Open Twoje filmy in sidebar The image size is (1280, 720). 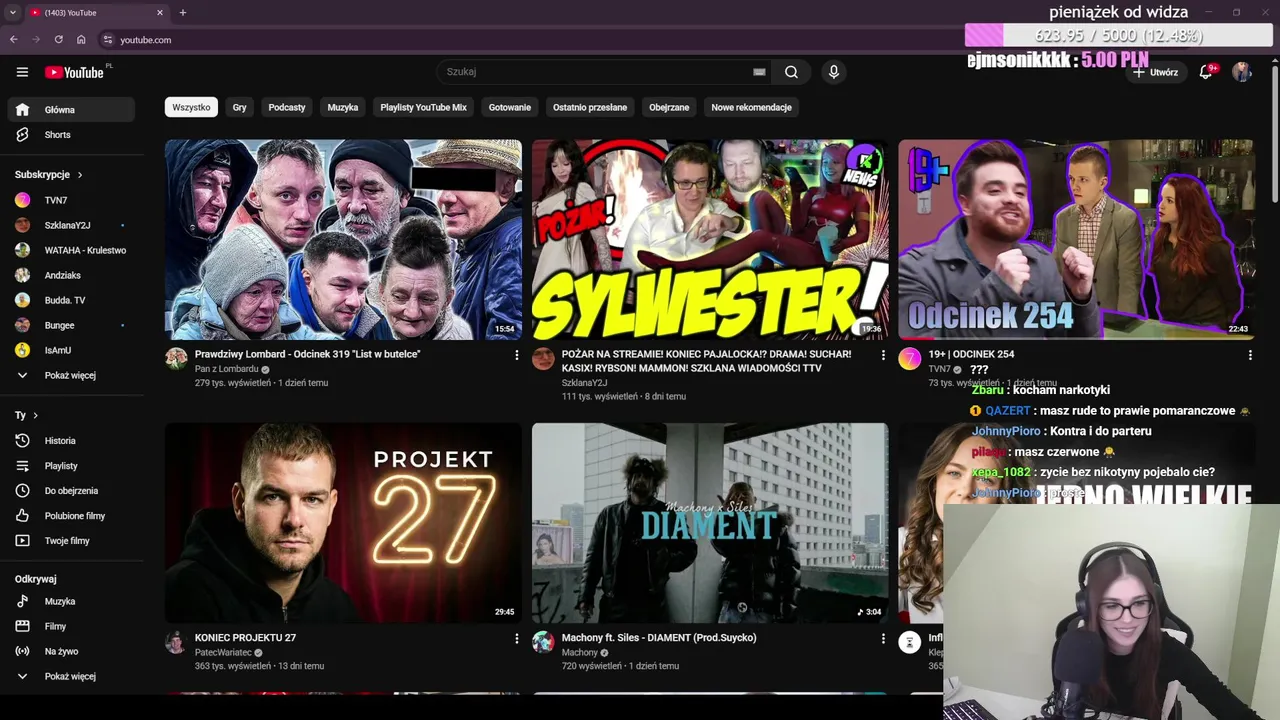70,541
